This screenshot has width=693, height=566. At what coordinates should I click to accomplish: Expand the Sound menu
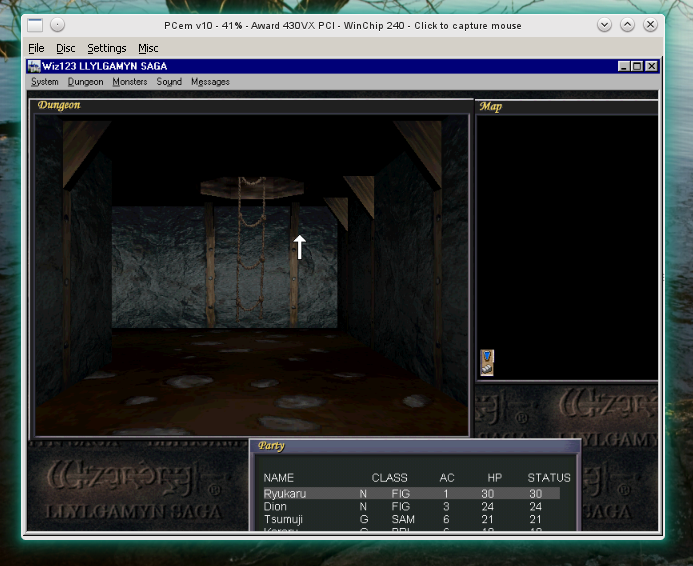pos(169,82)
